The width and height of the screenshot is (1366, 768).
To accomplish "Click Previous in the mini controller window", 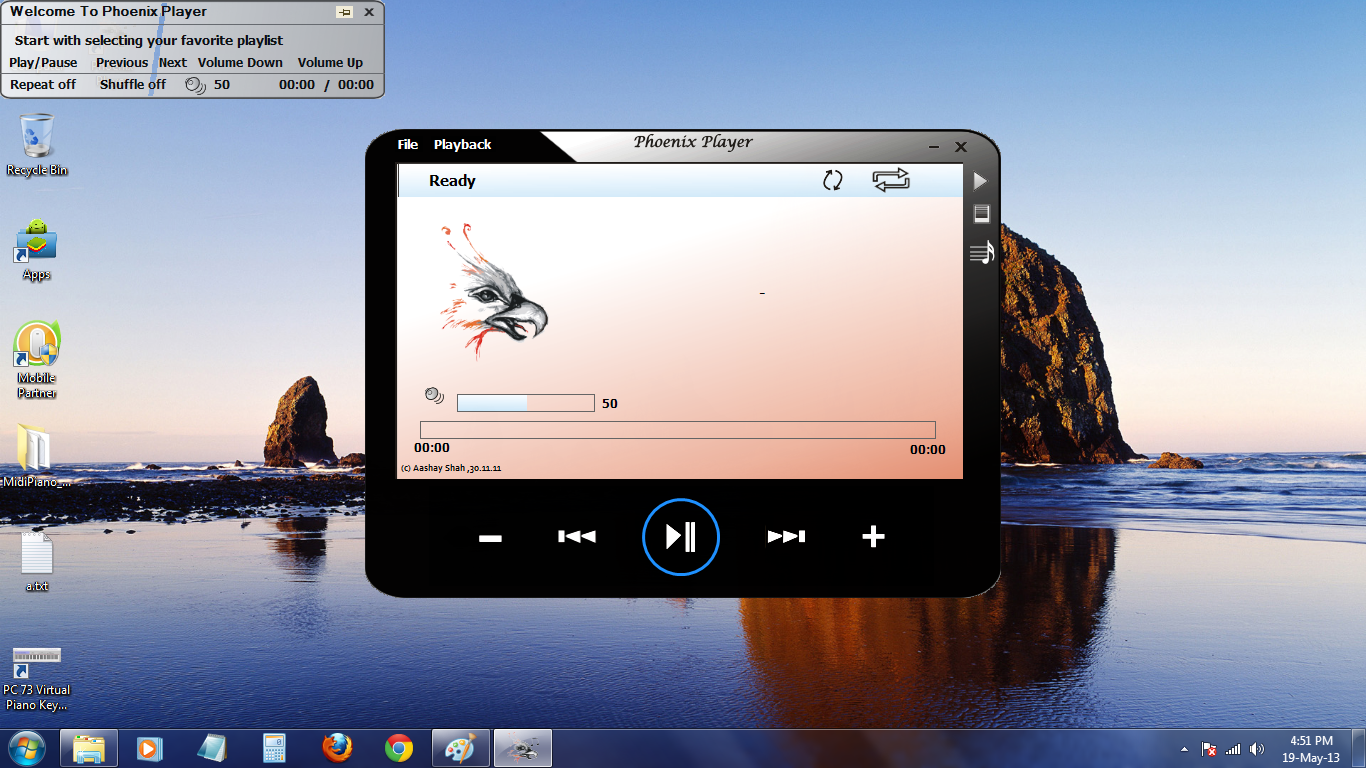I will [x=122, y=62].
